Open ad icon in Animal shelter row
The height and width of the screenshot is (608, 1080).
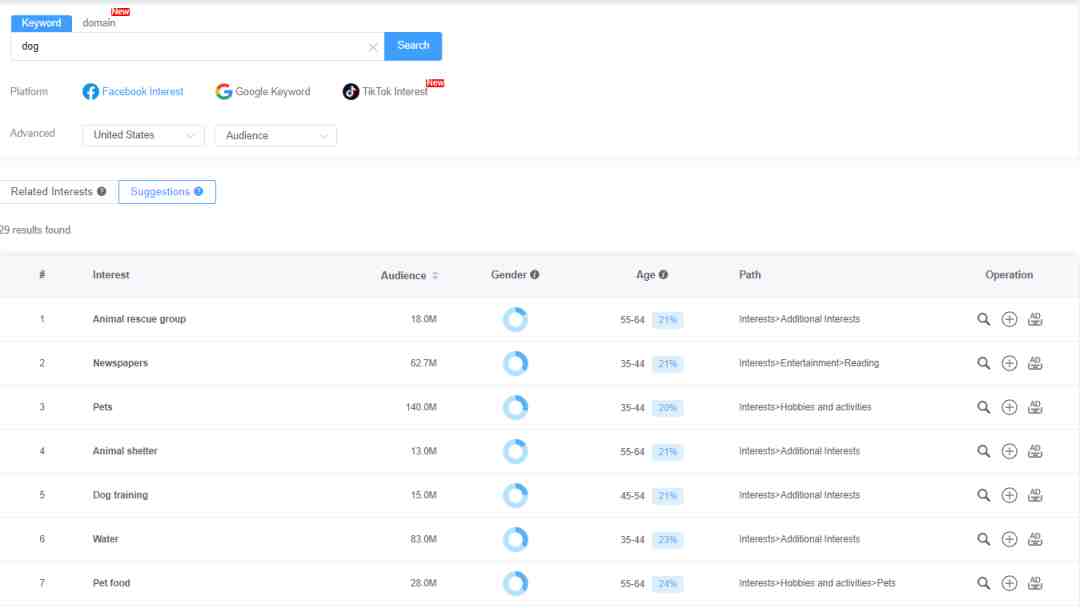pyautogui.click(x=1035, y=452)
